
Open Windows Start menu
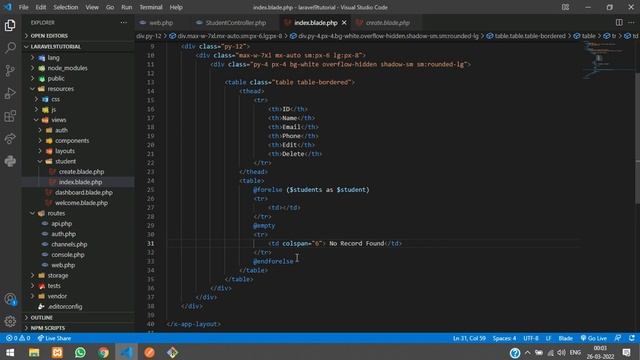coord(10,353)
